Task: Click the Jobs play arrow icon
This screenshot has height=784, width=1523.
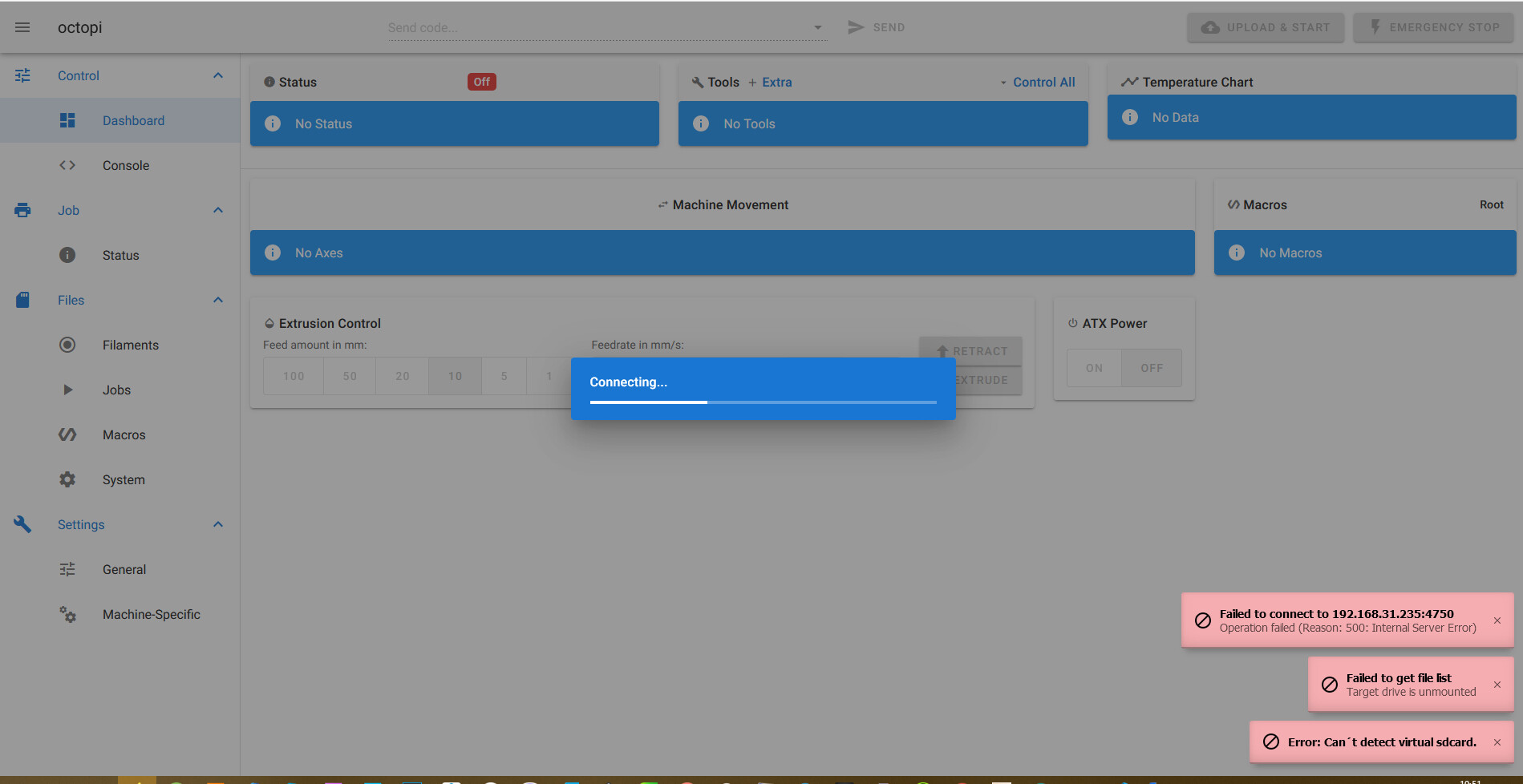Action: coord(67,390)
